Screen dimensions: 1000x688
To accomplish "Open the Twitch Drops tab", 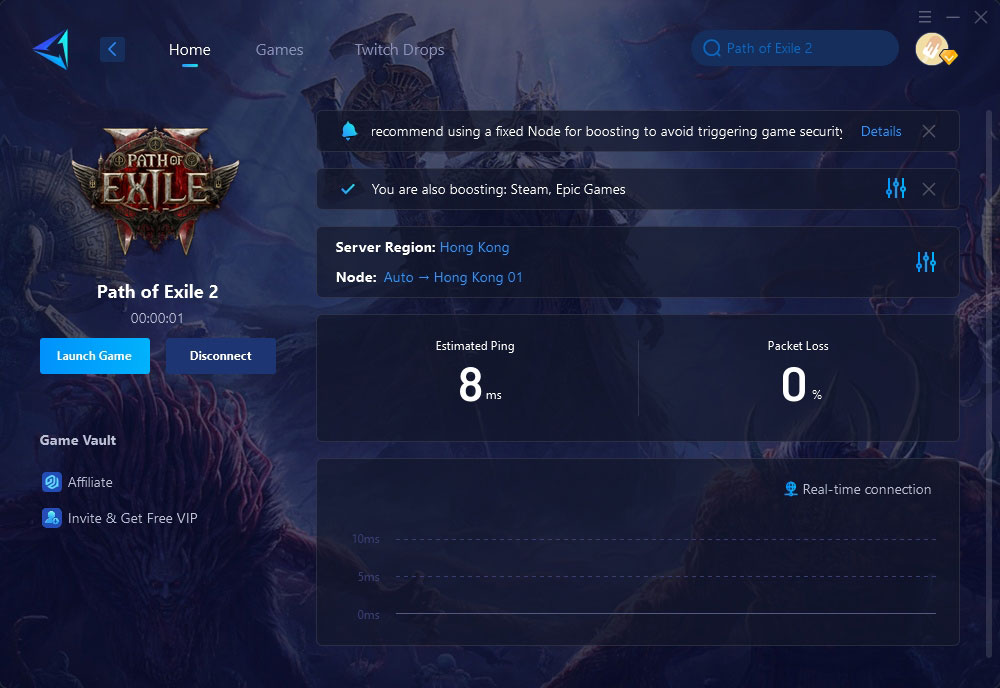I will tap(399, 50).
